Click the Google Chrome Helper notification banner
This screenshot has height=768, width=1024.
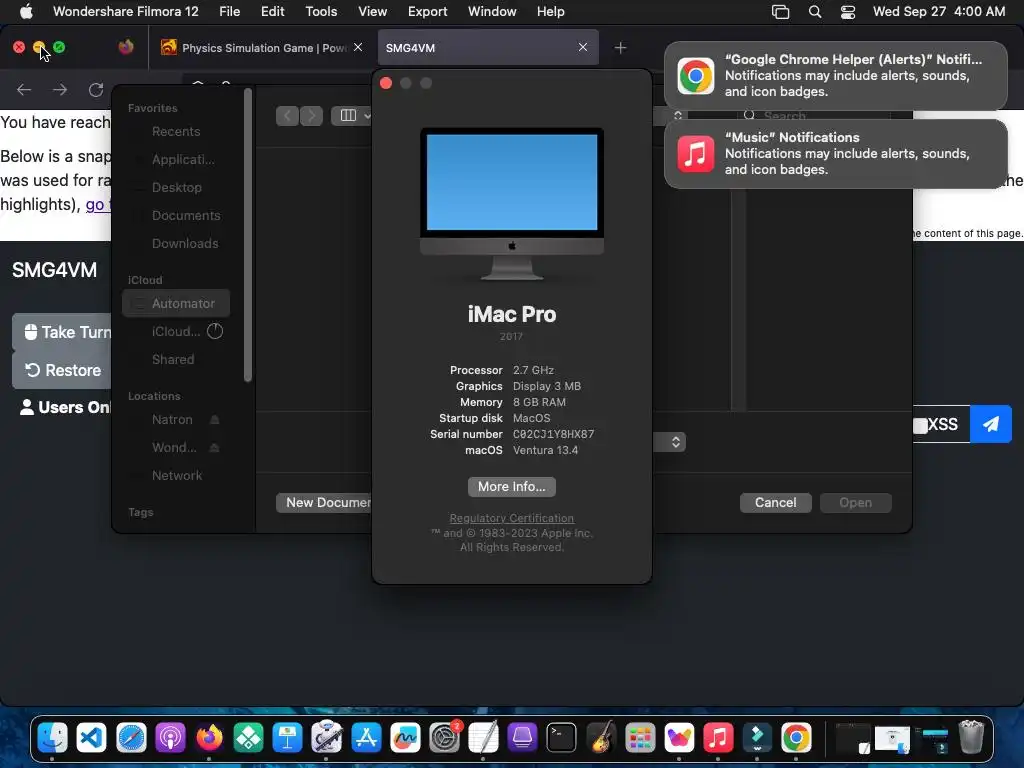click(x=835, y=76)
